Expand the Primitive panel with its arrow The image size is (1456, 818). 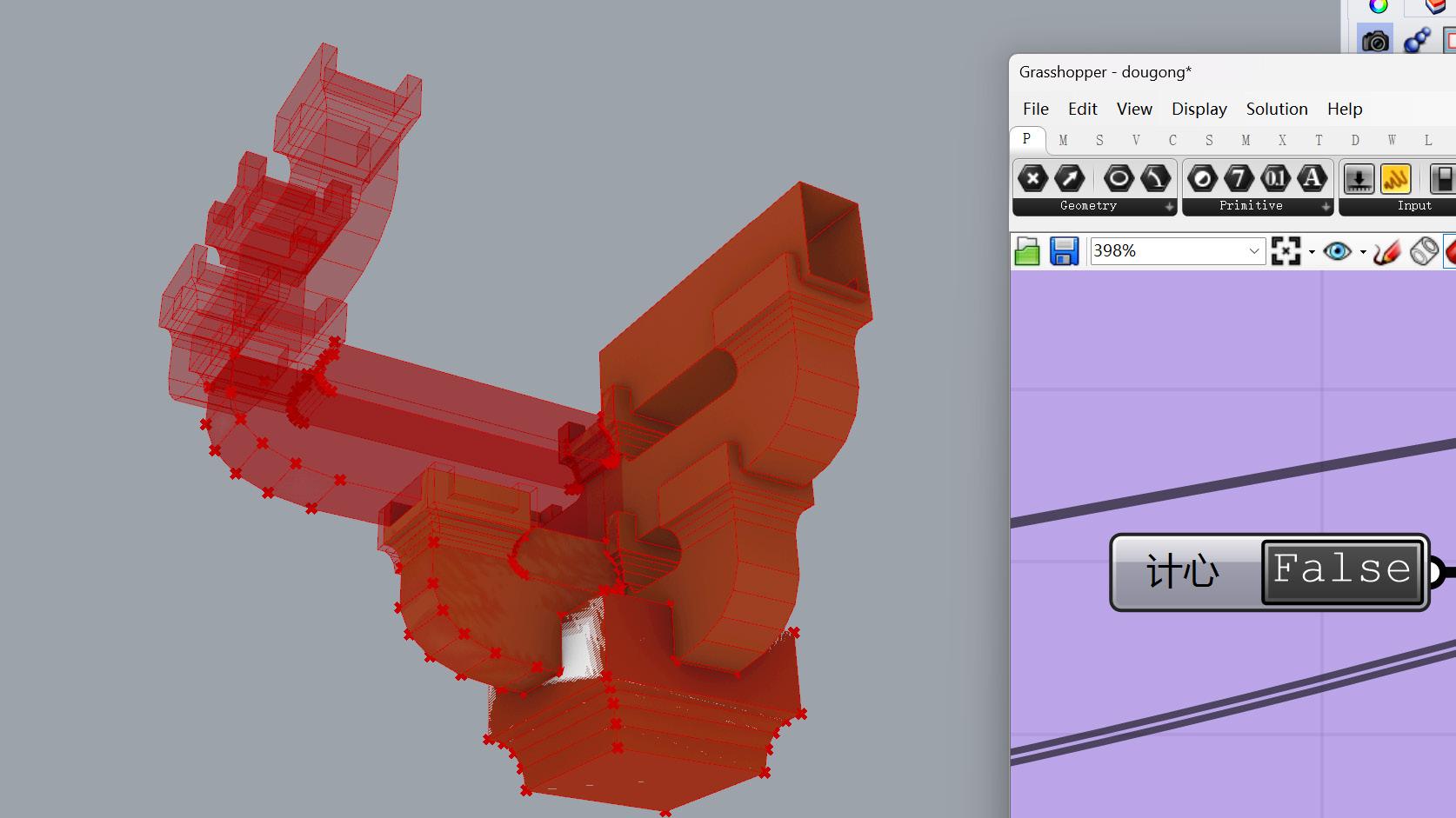1326,207
